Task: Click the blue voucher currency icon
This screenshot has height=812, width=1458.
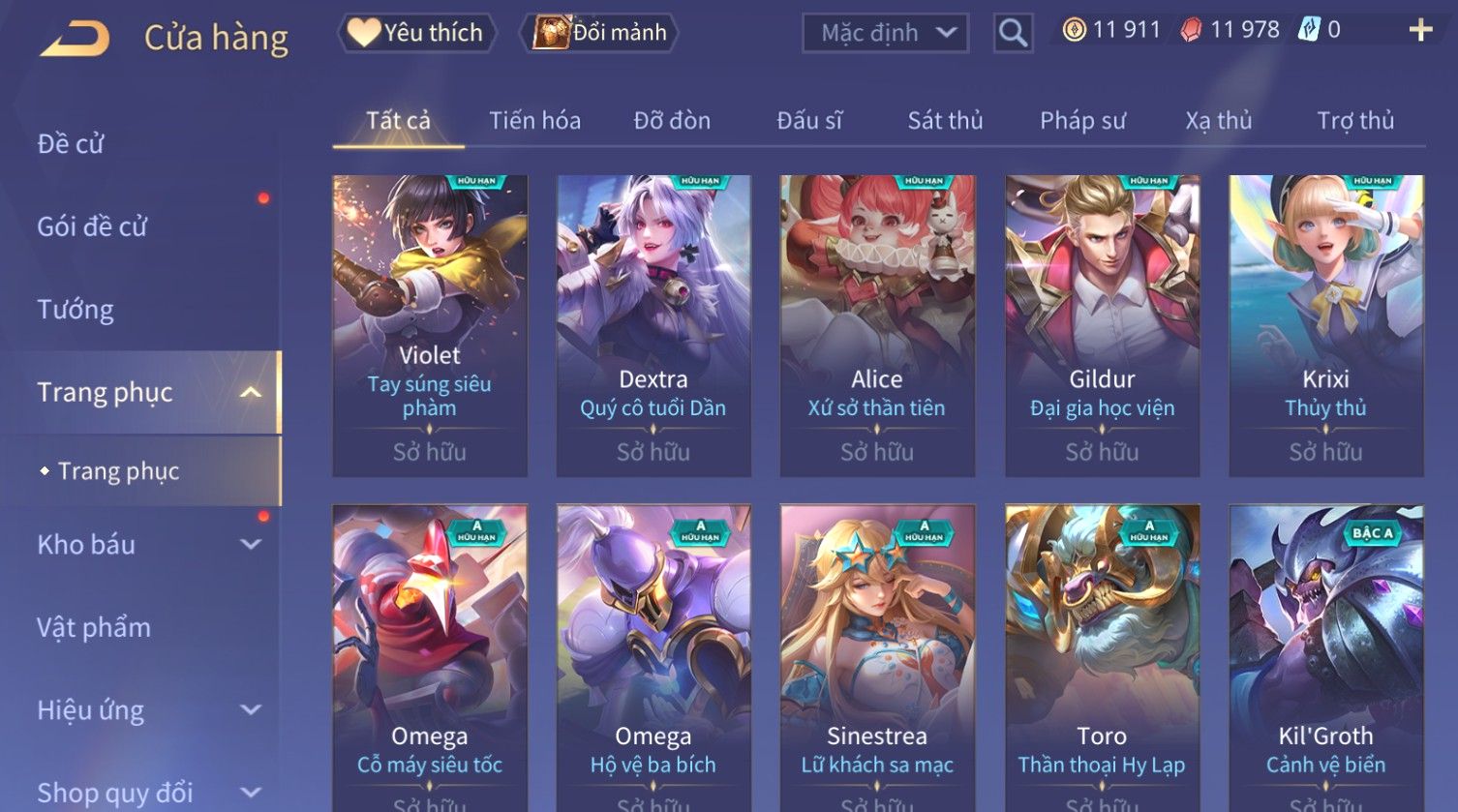Action: 1308,30
